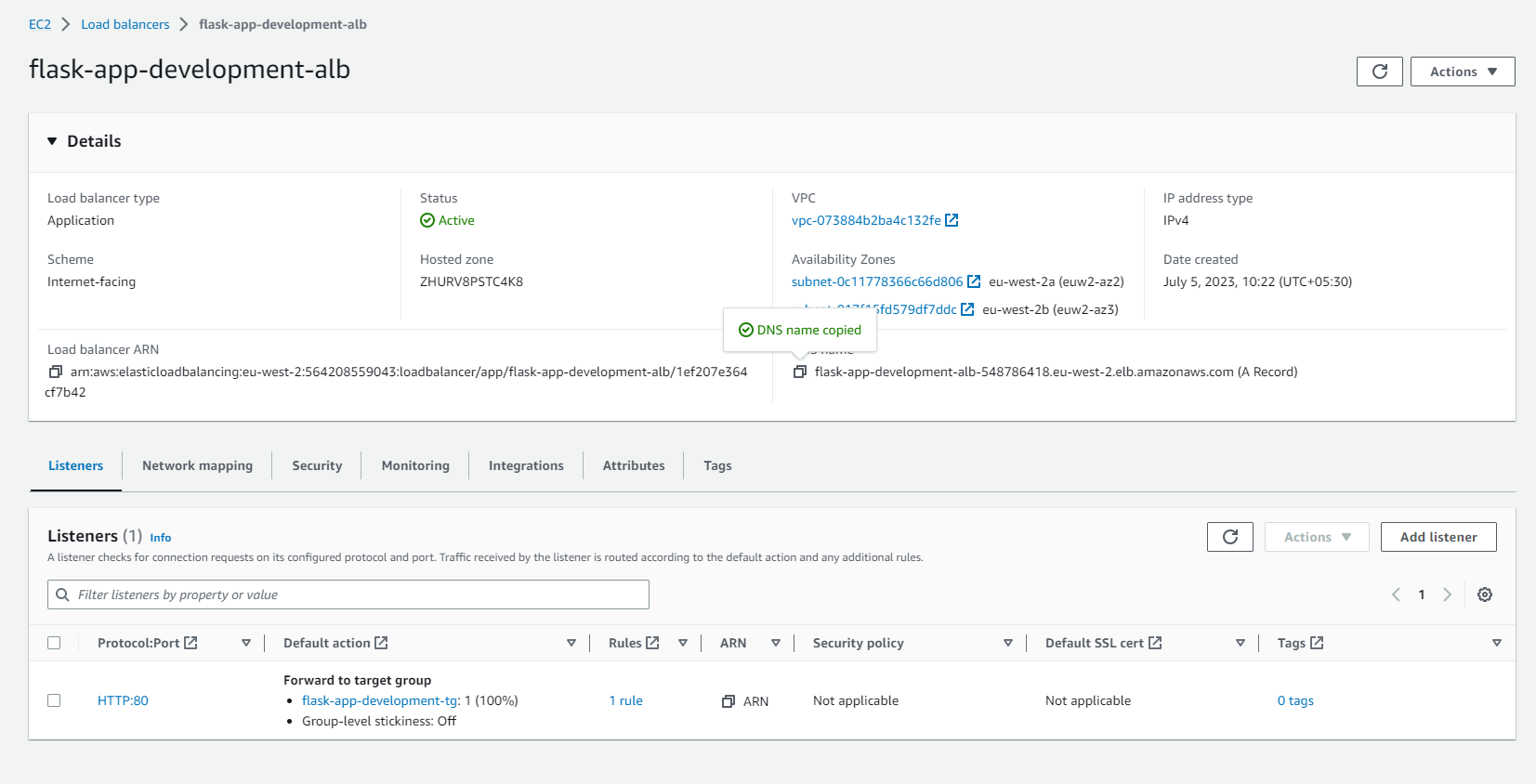Open the 1 rule link
This screenshot has height=784, width=1536.
[x=625, y=700]
